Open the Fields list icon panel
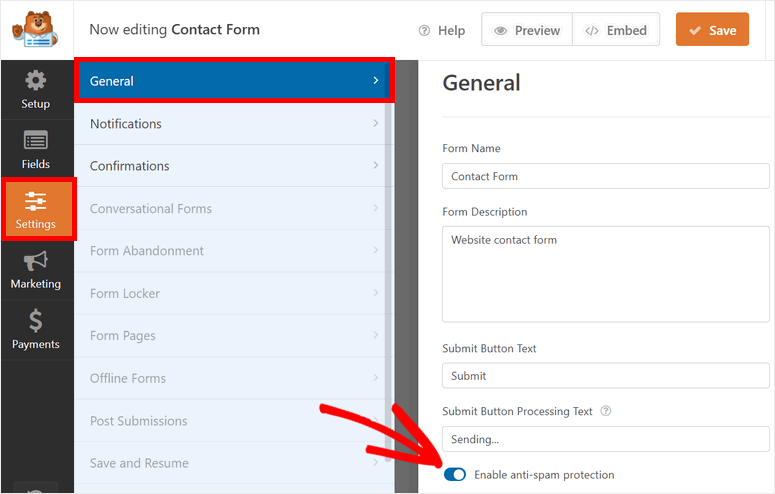Image resolution: width=775 pixels, height=494 pixels. 36,142
